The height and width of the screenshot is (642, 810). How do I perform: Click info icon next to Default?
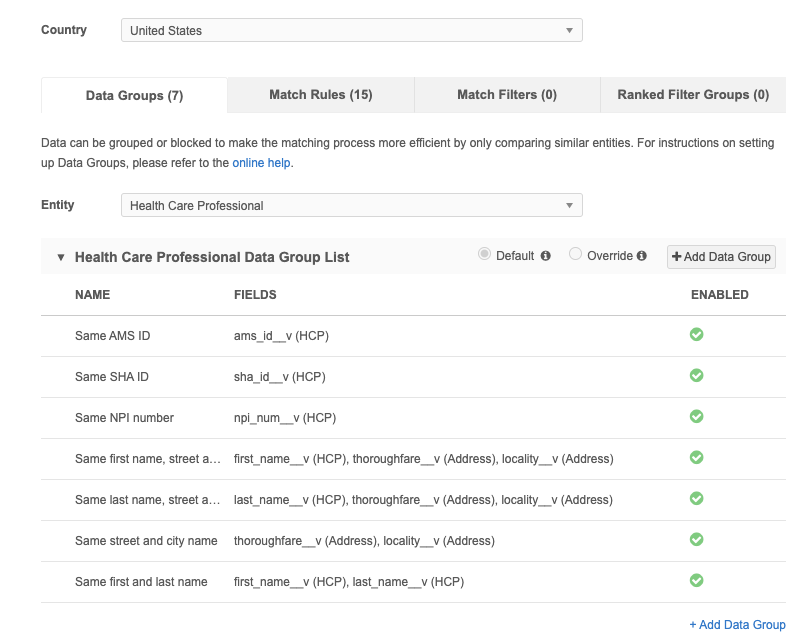click(x=546, y=256)
